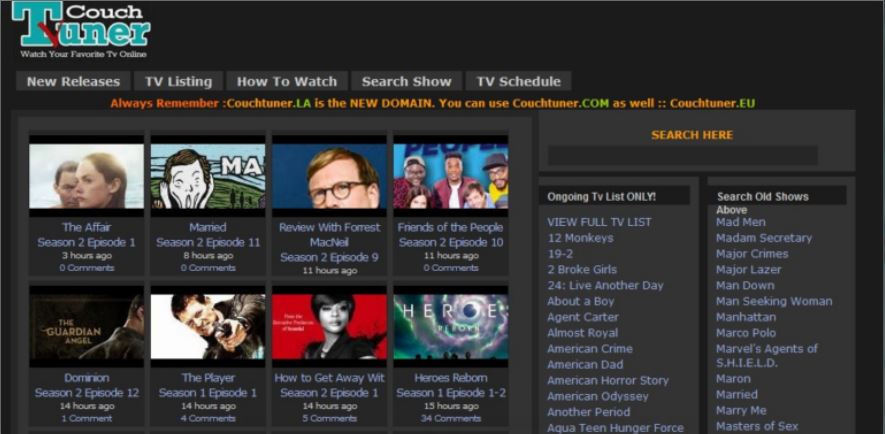Select Major Lazer show

[x=748, y=269]
